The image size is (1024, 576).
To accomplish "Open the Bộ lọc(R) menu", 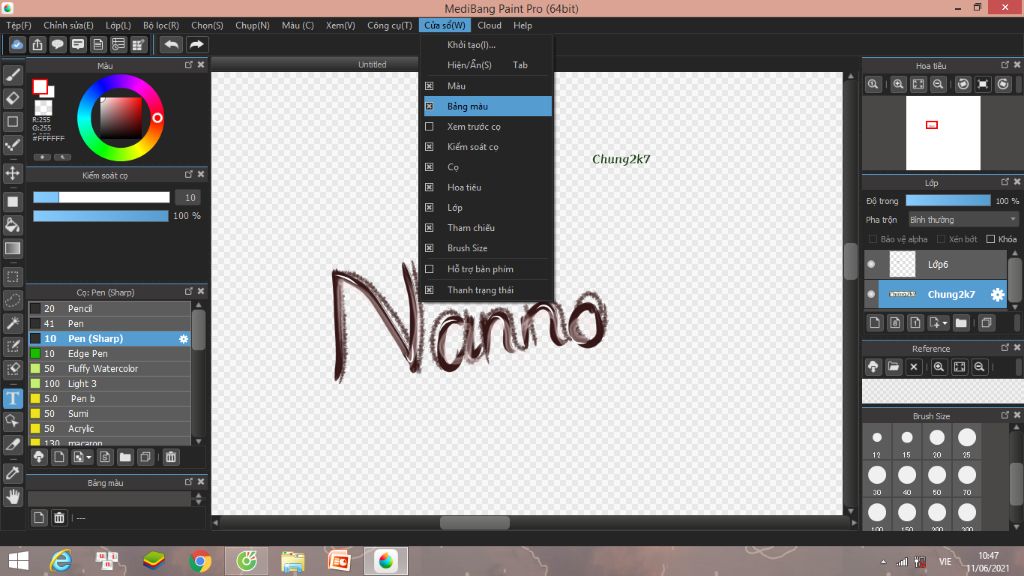I will point(161,25).
